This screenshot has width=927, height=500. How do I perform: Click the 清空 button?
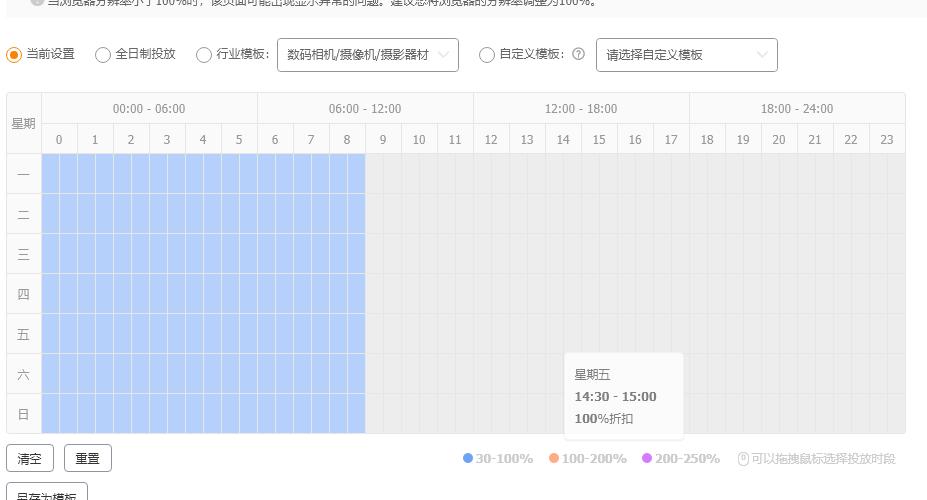pos(30,458)
